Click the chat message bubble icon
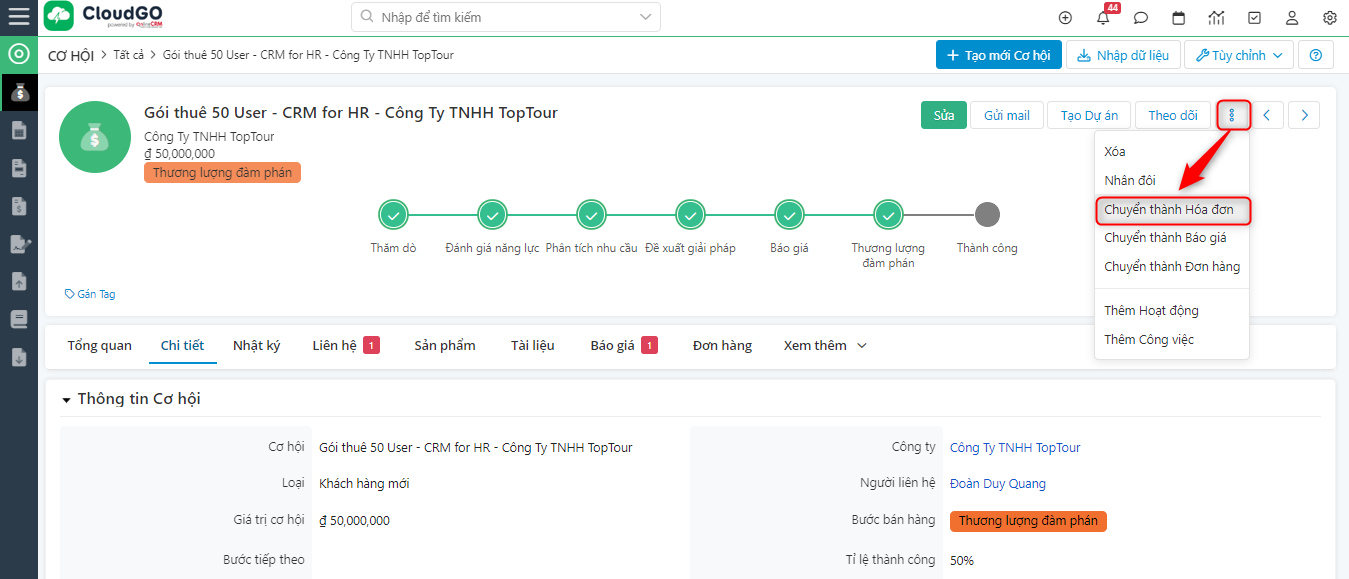Viewport: 1349px width, 579px height. point(1141,18)
